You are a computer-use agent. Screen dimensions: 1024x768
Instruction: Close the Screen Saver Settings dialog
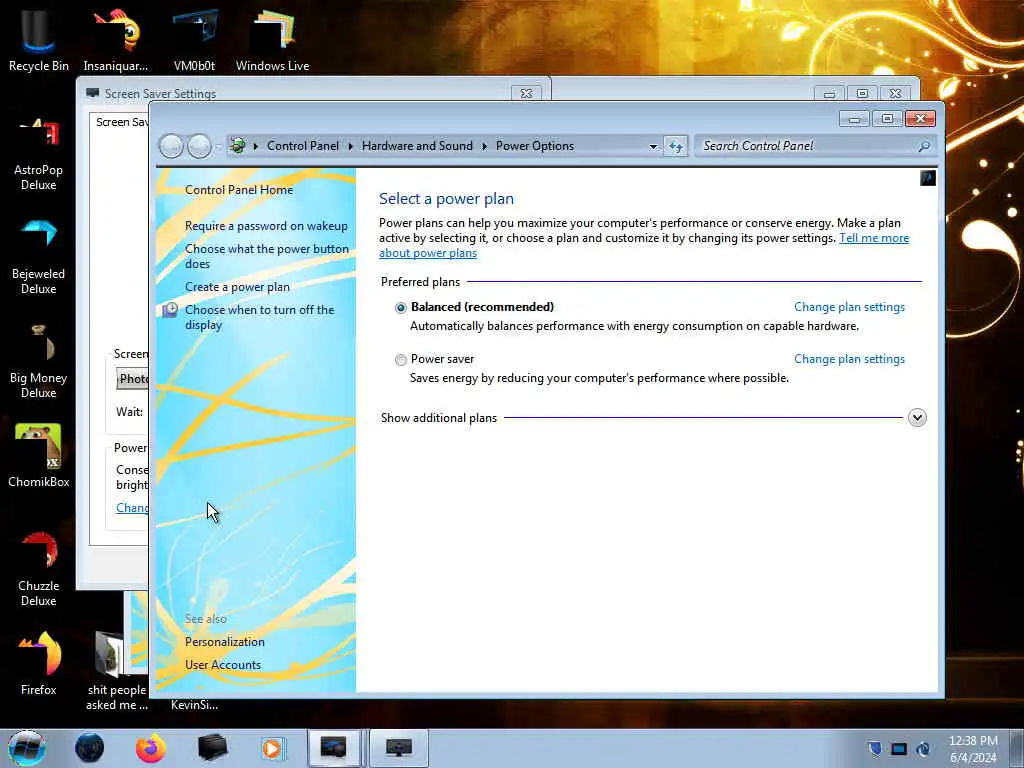[526, 93]
